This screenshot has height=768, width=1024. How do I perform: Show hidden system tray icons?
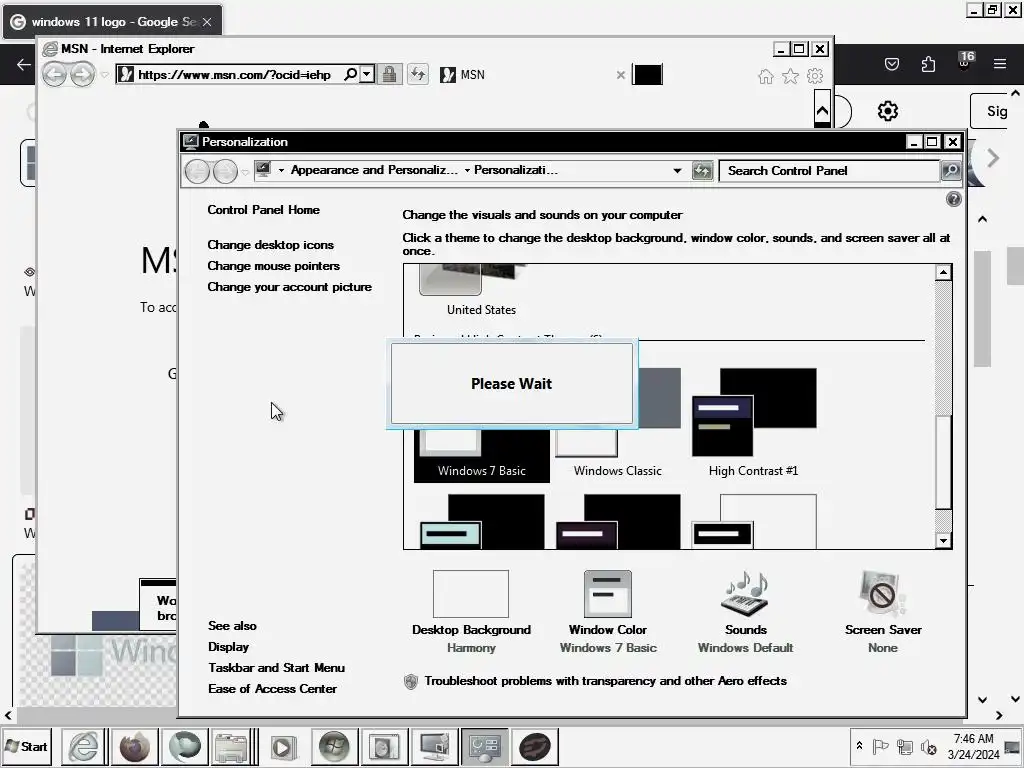click(859, 746)
